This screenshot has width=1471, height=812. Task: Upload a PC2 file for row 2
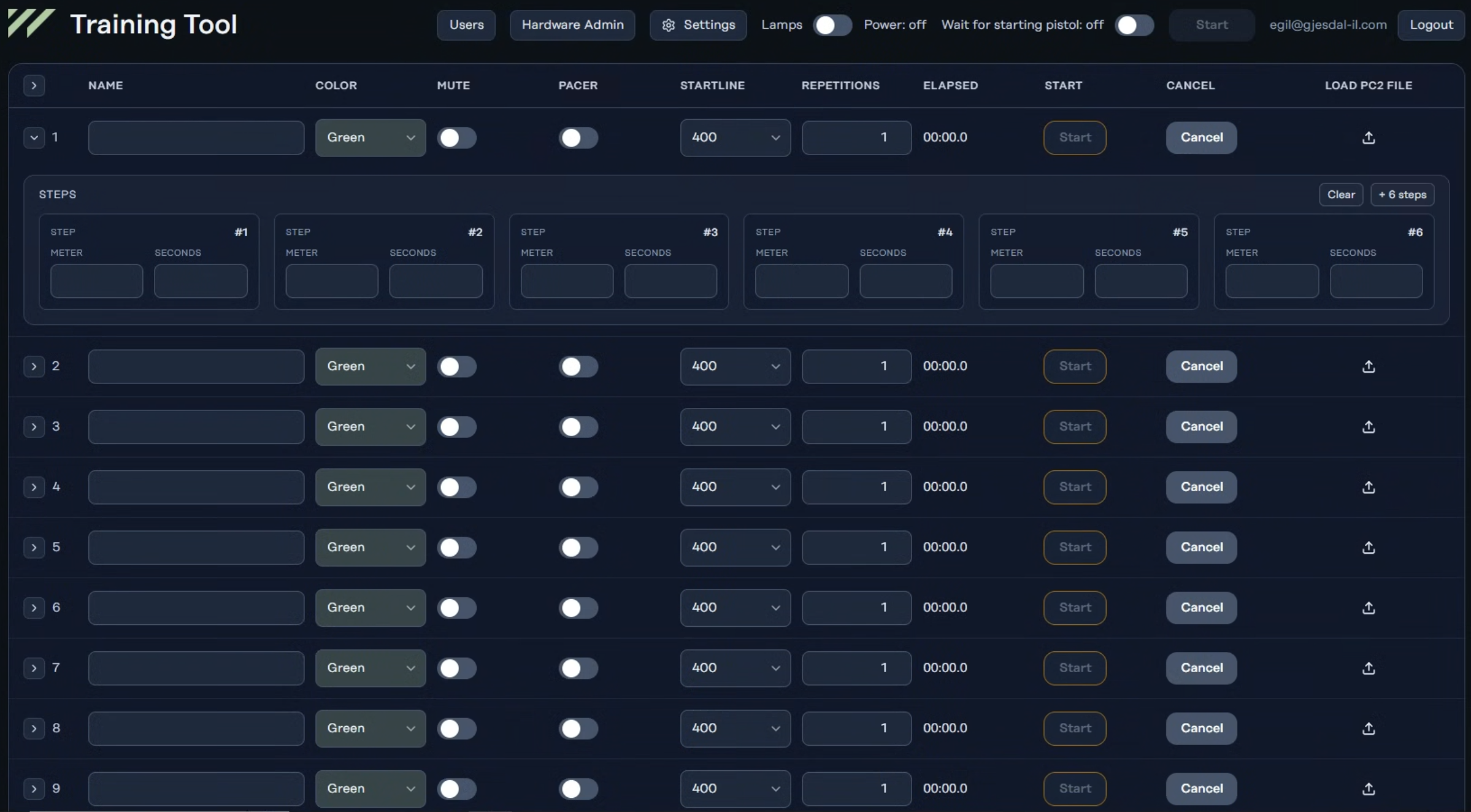coord(1368,366)
